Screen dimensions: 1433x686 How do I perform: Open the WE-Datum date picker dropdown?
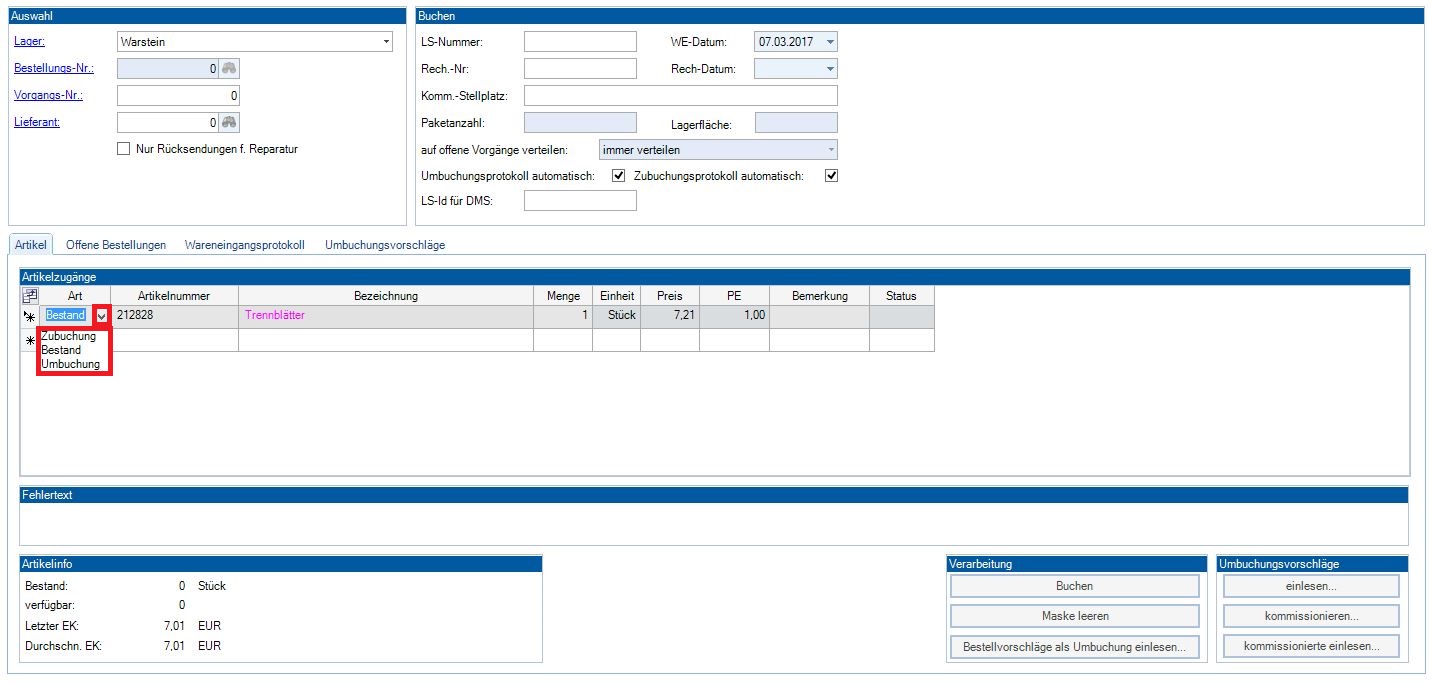coord(829,42)
